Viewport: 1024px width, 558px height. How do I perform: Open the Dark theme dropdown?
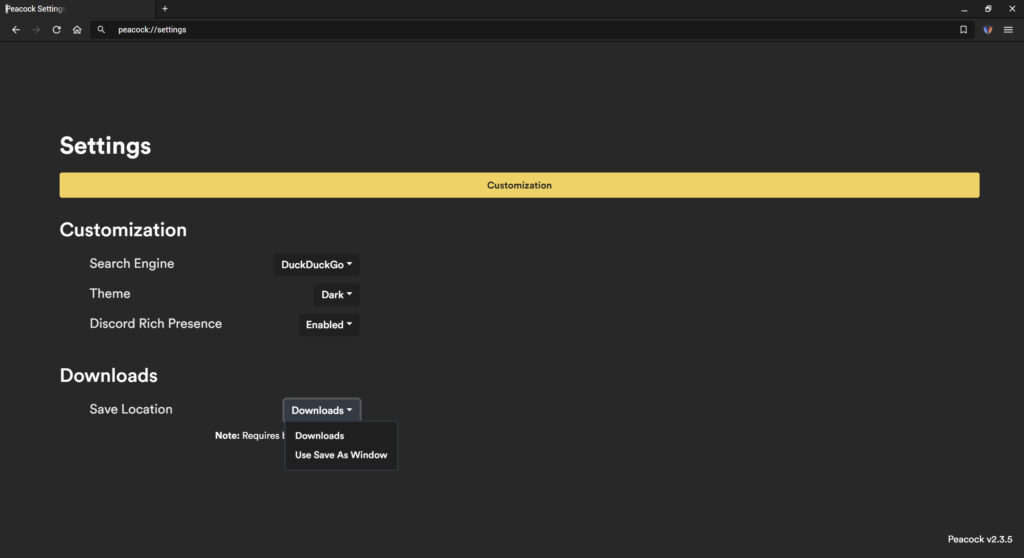(x=336, y=295)
